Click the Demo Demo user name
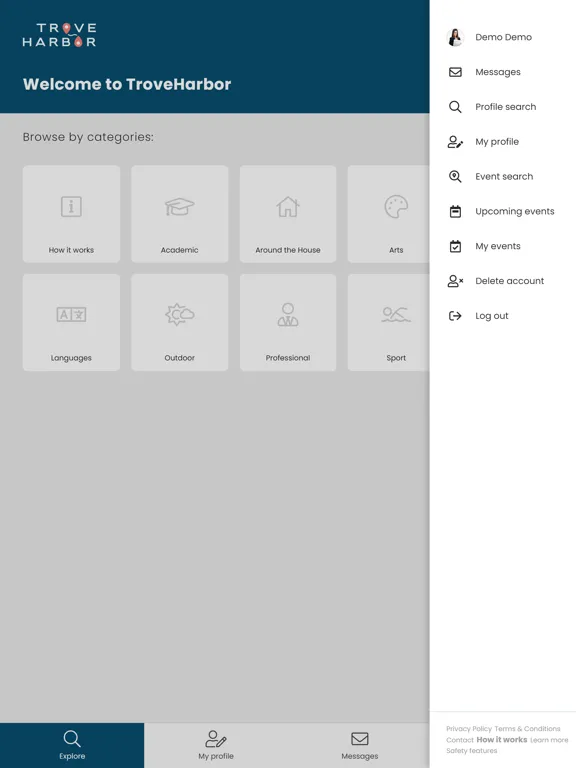 coord(503,37)
